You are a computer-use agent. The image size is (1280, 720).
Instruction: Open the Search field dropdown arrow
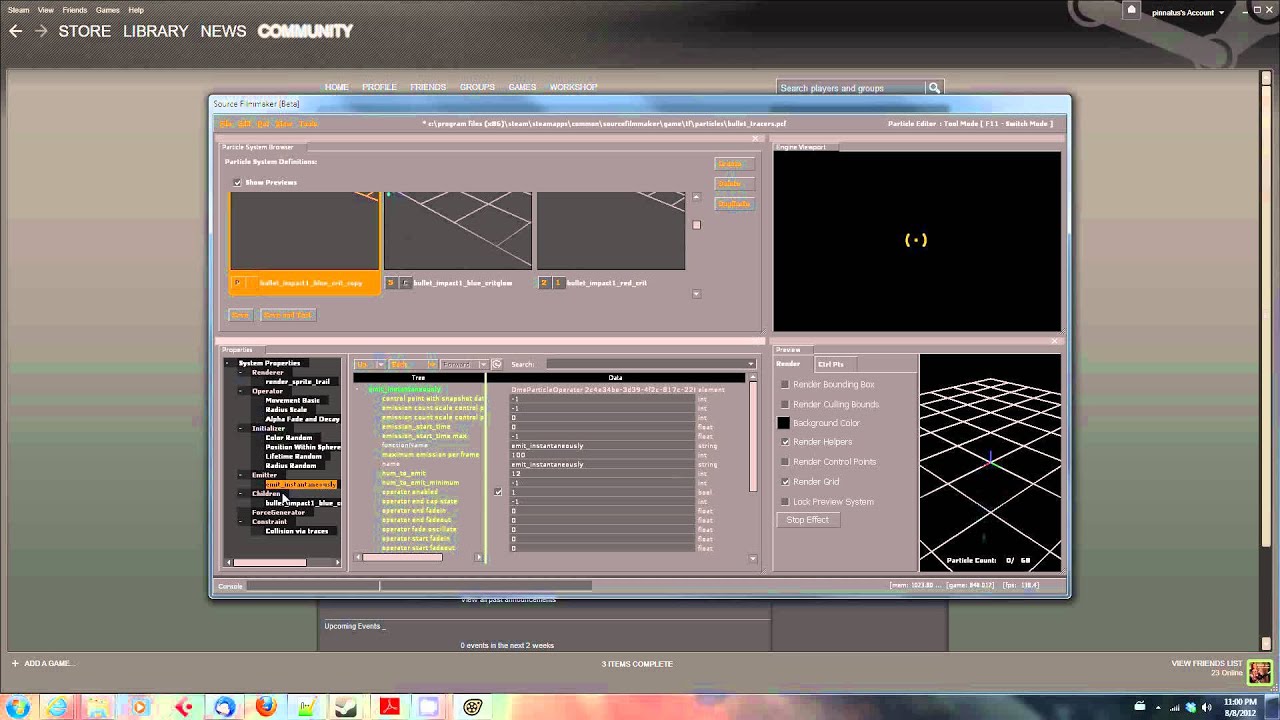tap(750, 364)
